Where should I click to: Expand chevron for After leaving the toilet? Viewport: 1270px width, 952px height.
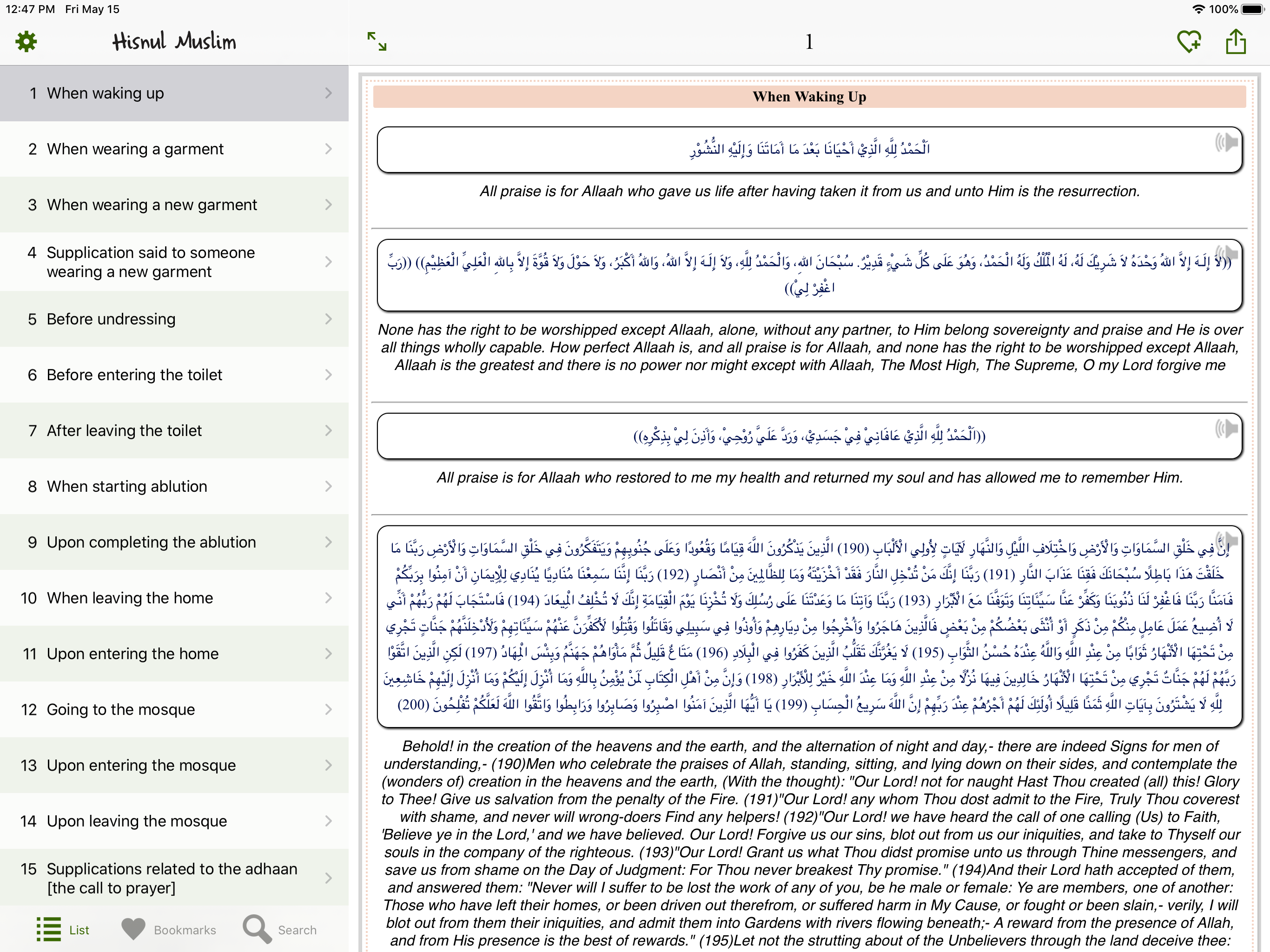(x=328, y=430)
